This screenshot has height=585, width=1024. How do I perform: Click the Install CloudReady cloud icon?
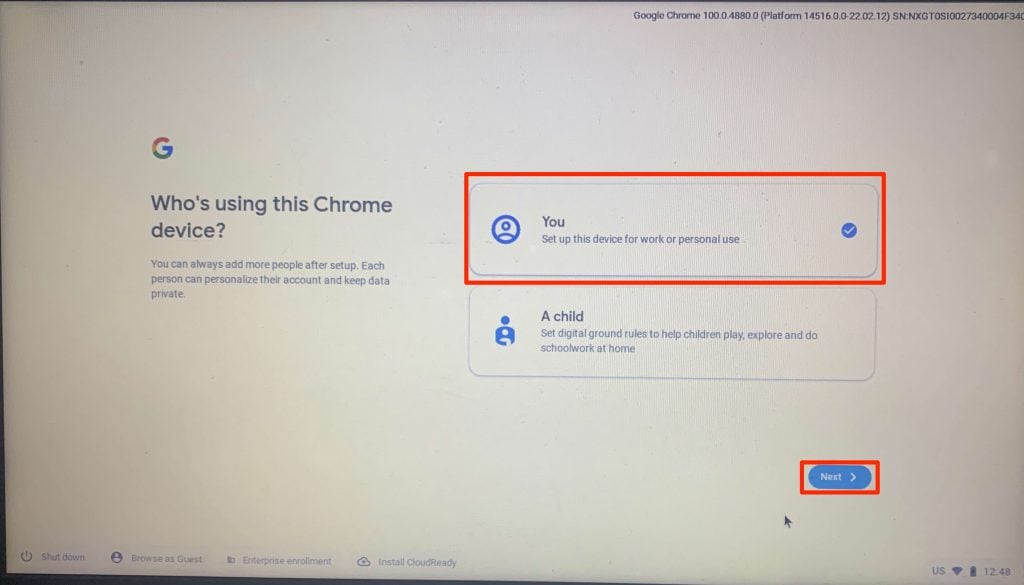(364, 561)
